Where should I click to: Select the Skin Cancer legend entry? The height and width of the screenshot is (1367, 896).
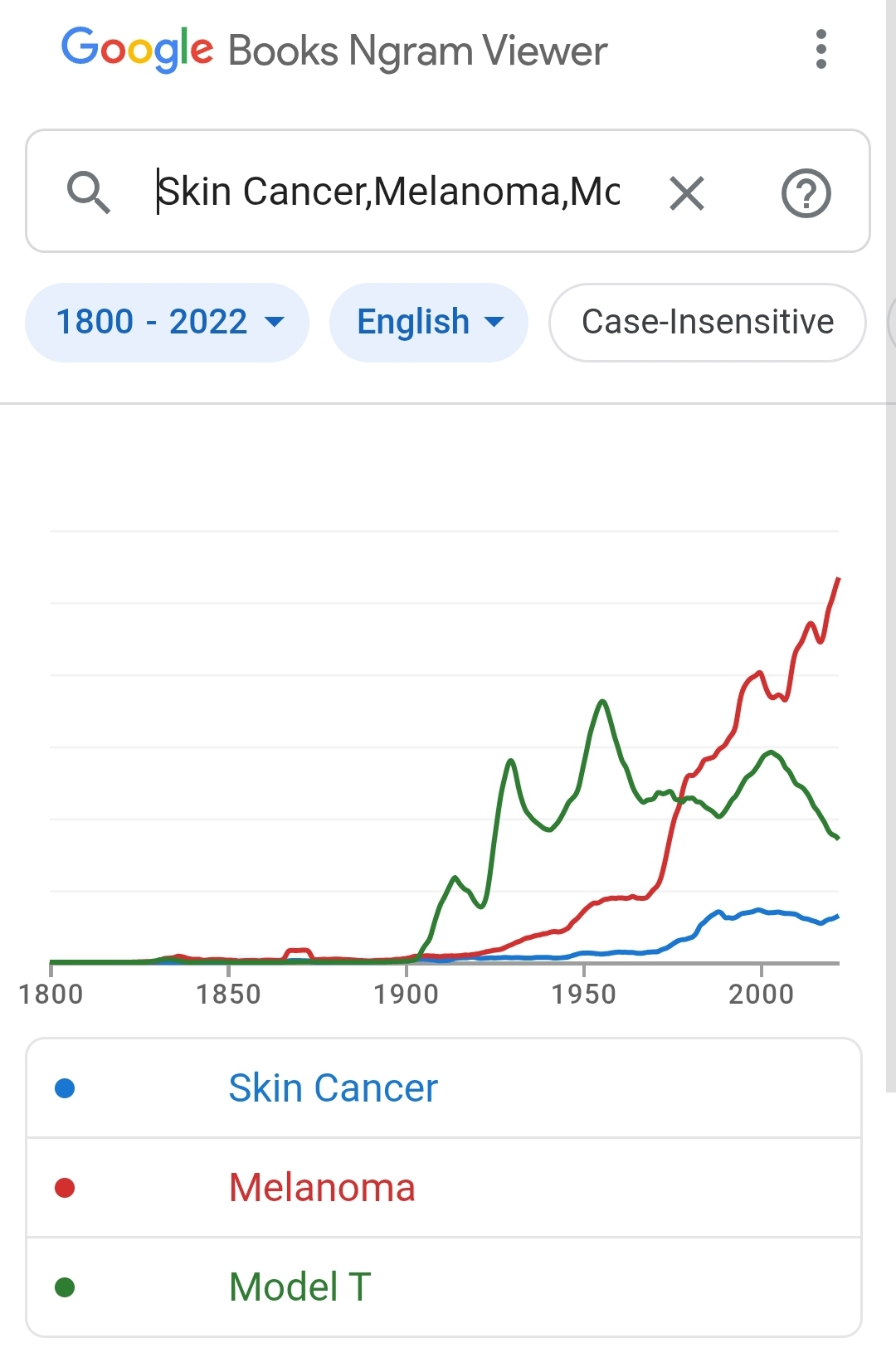[444, 1087]
